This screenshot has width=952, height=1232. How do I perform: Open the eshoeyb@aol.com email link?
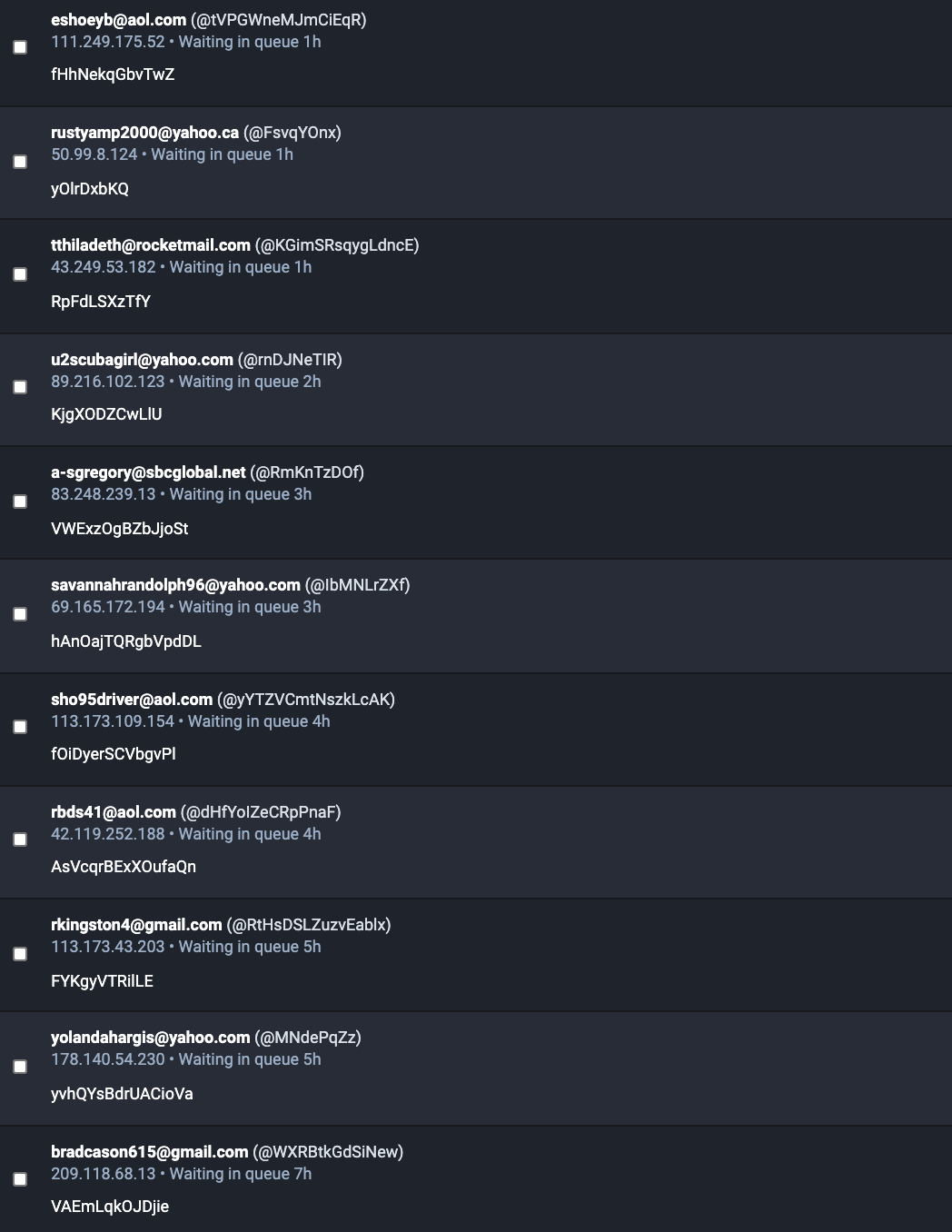point(118,20)
